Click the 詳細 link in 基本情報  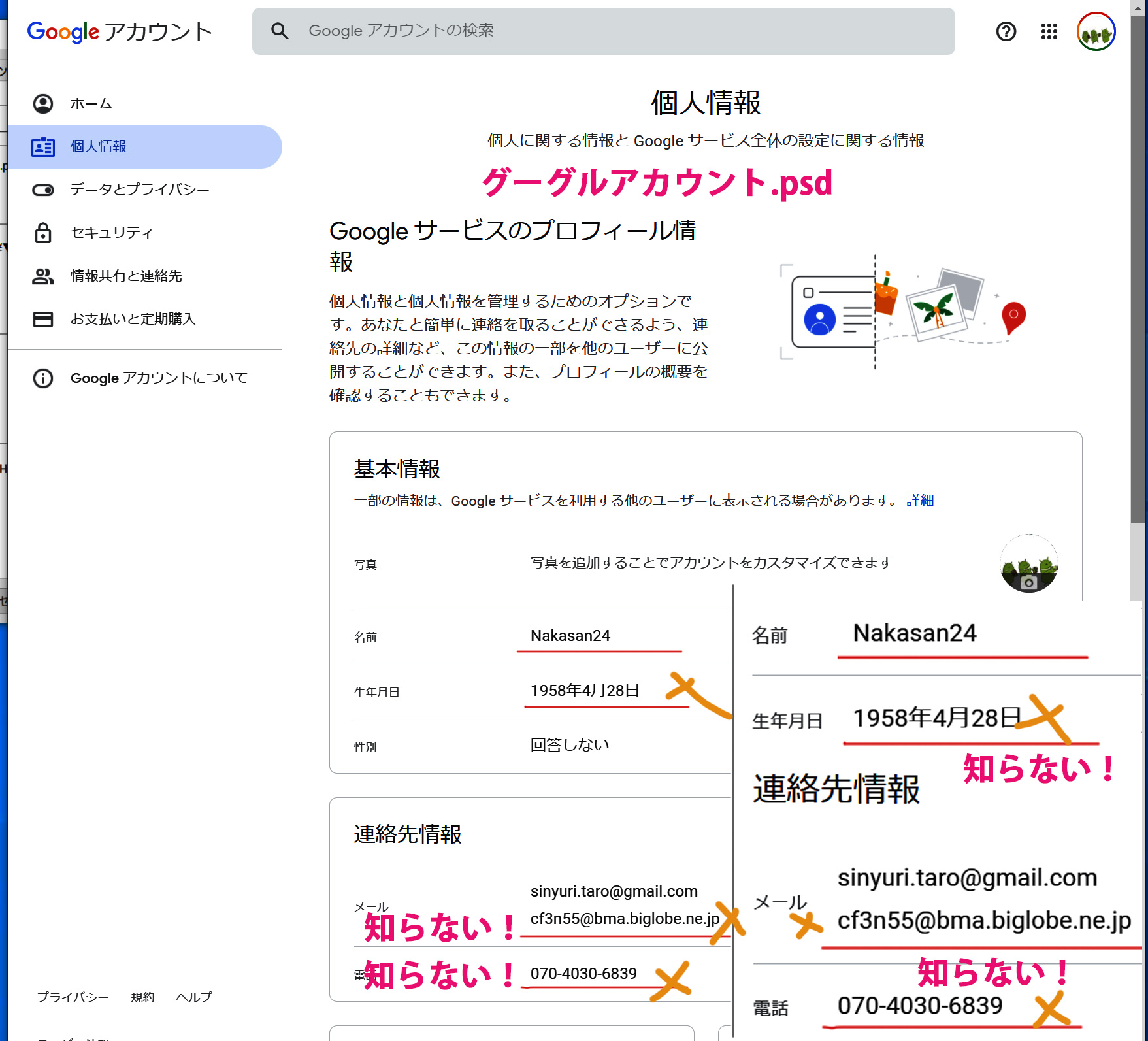pyautogui.click(x=920, y=501)
